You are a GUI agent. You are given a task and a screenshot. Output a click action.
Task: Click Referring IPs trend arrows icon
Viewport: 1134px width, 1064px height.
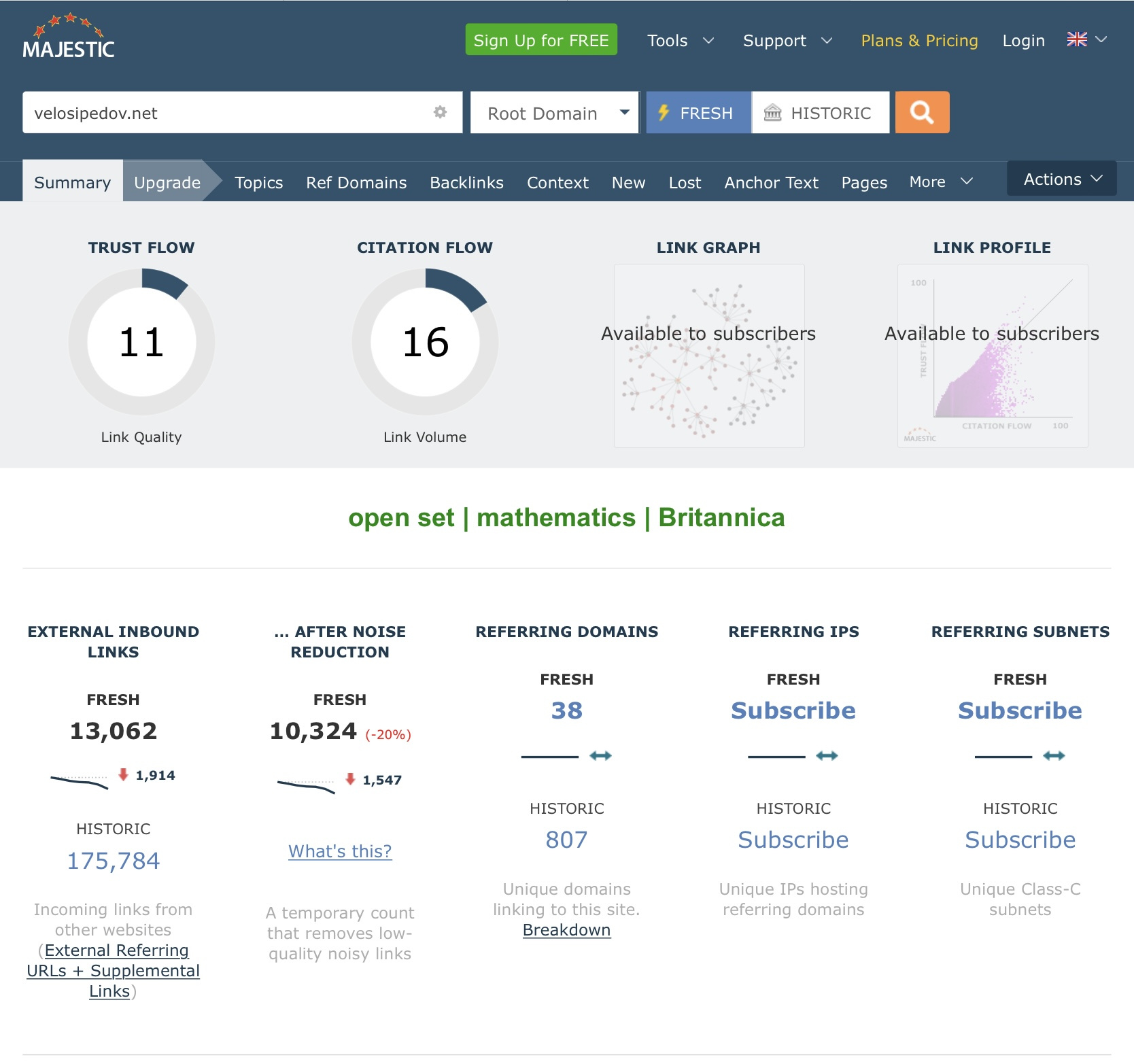pos(827,755)
